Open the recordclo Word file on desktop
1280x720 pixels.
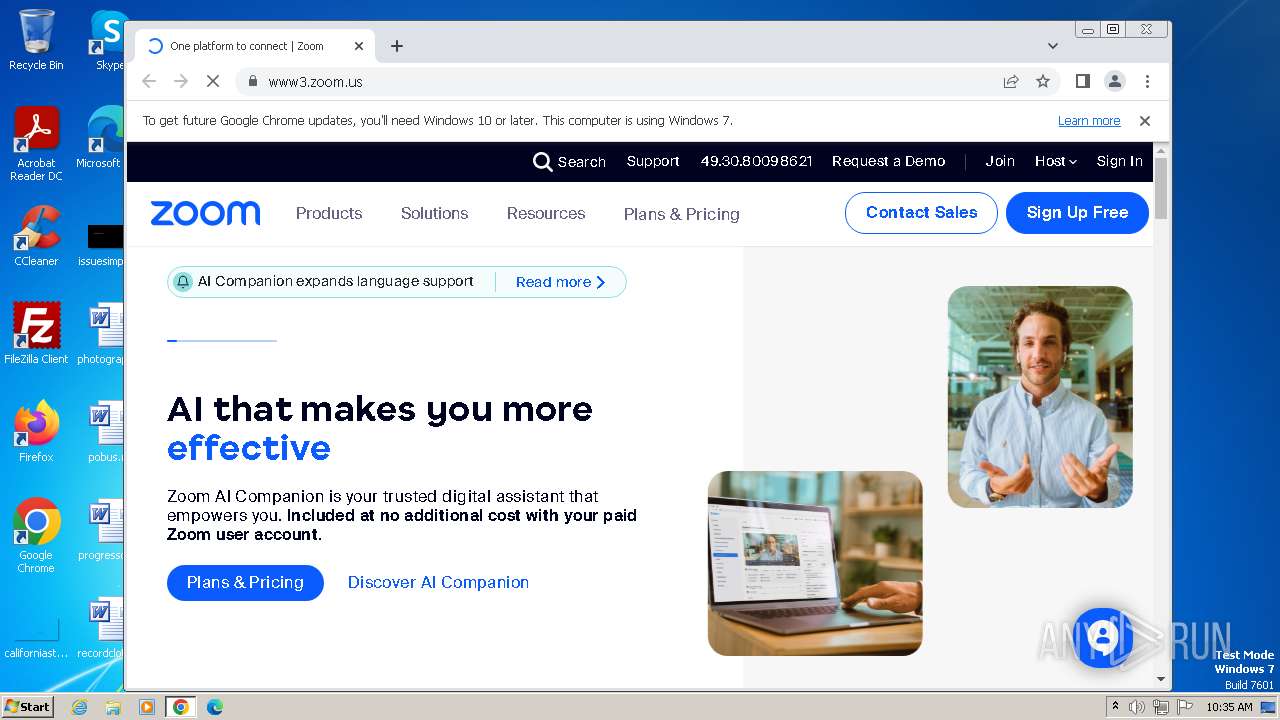101,628
